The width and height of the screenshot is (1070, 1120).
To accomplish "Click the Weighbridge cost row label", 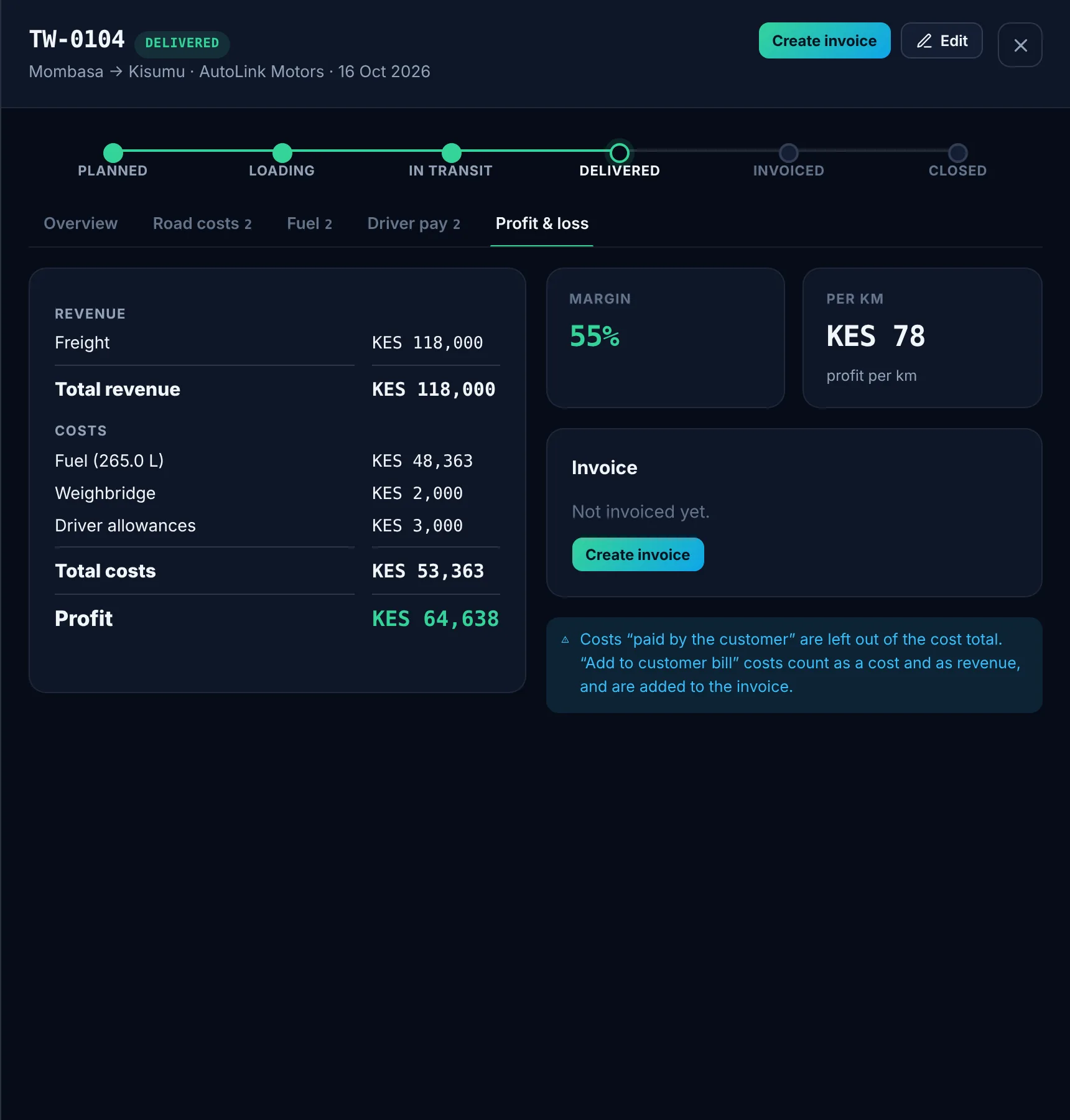I will [105, 493].
